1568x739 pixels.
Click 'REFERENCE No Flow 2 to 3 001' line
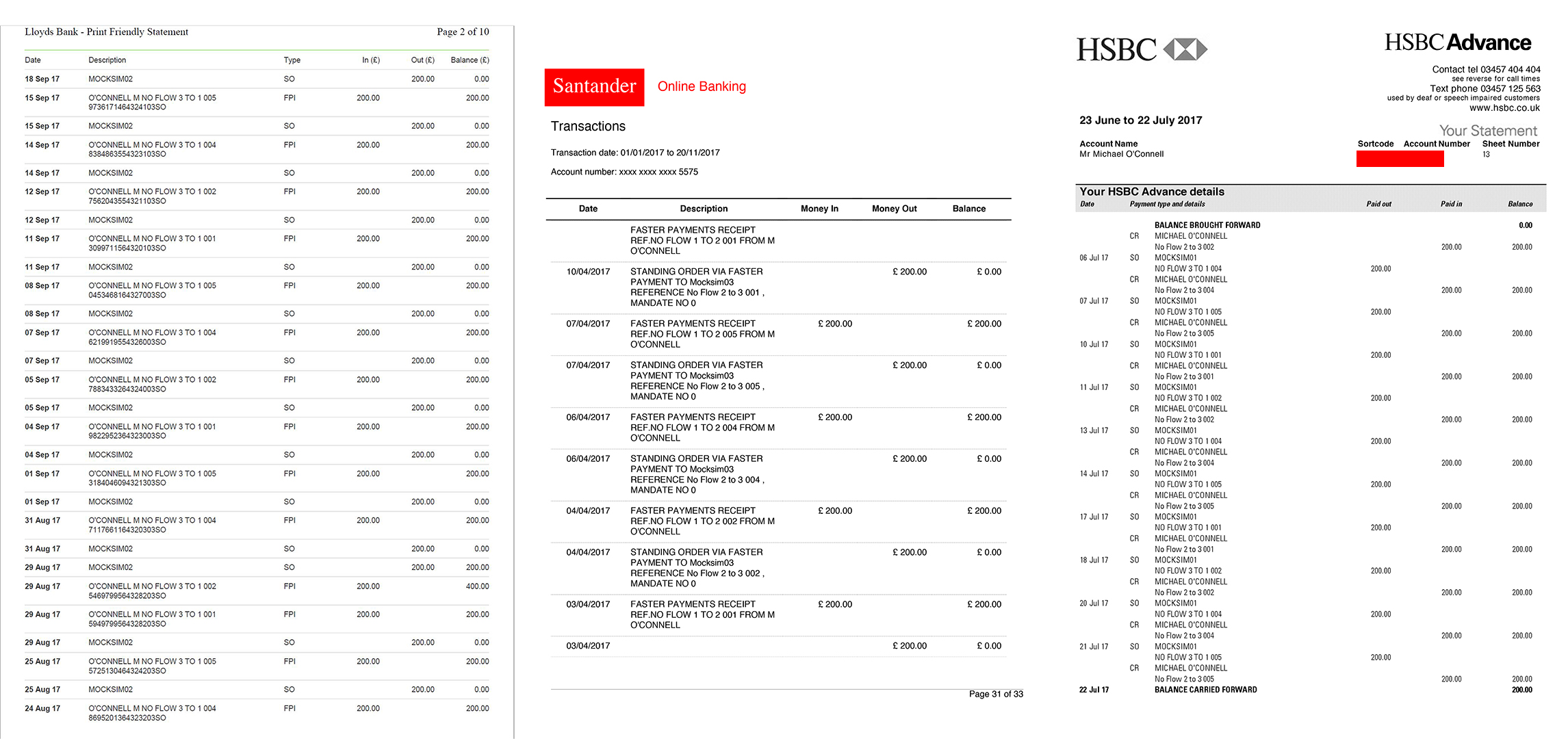[697, 292]
